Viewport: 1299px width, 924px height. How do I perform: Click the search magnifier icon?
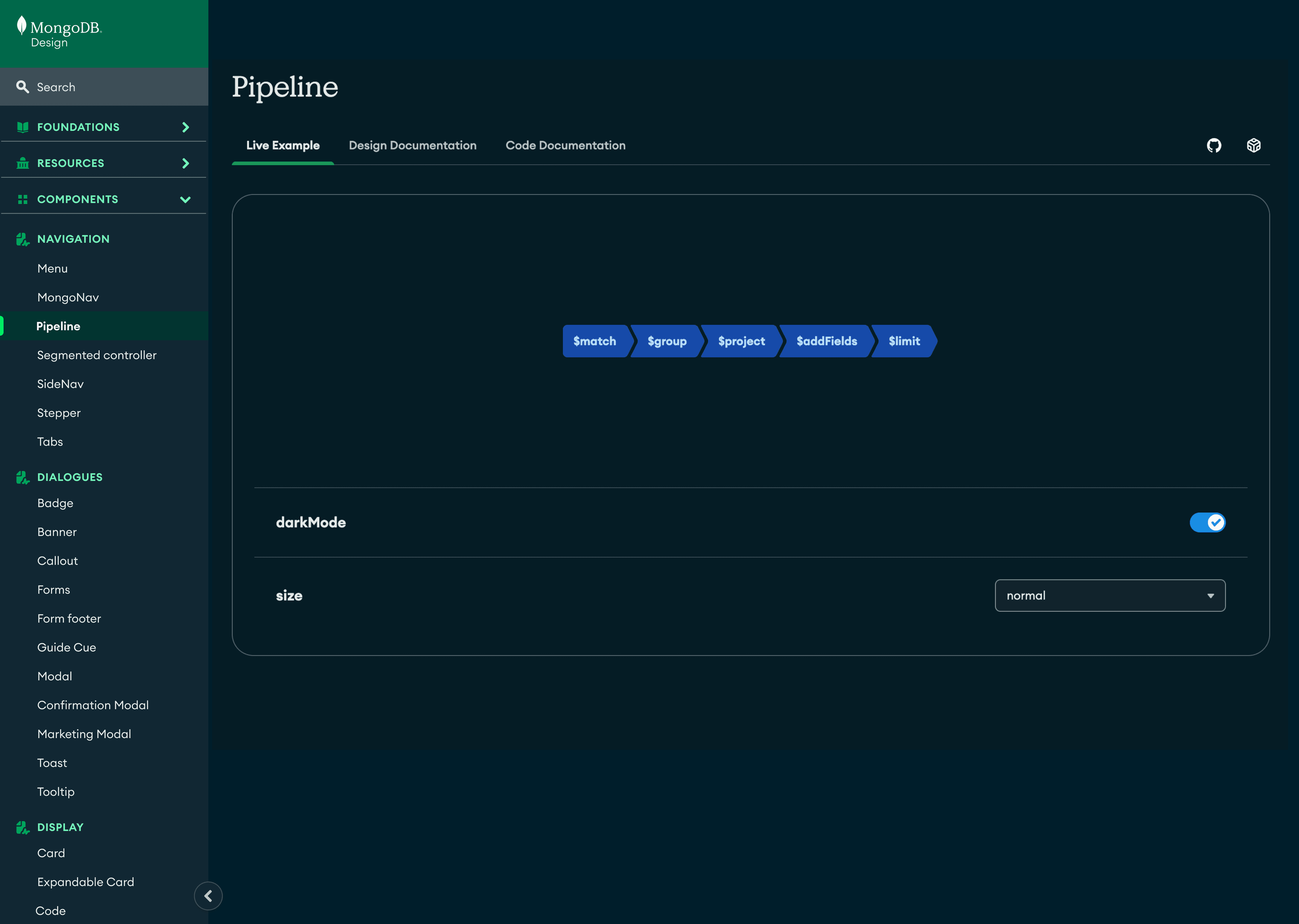click(x=22, y=87)
